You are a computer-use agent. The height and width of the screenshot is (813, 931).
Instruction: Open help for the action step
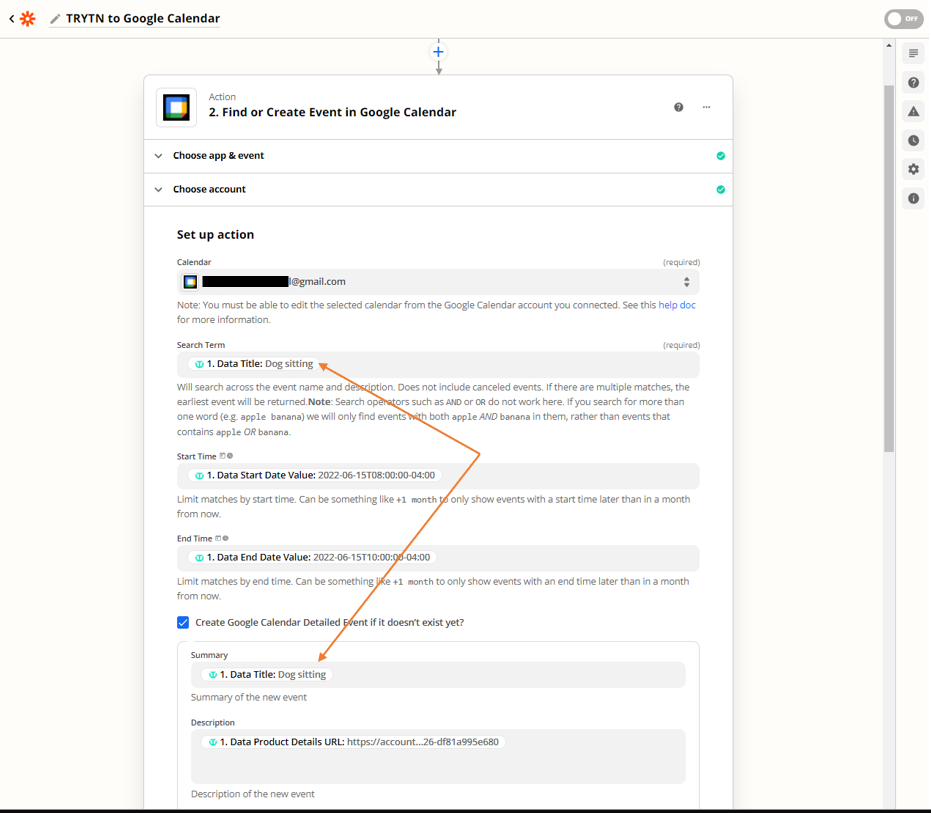pos(679,107)
